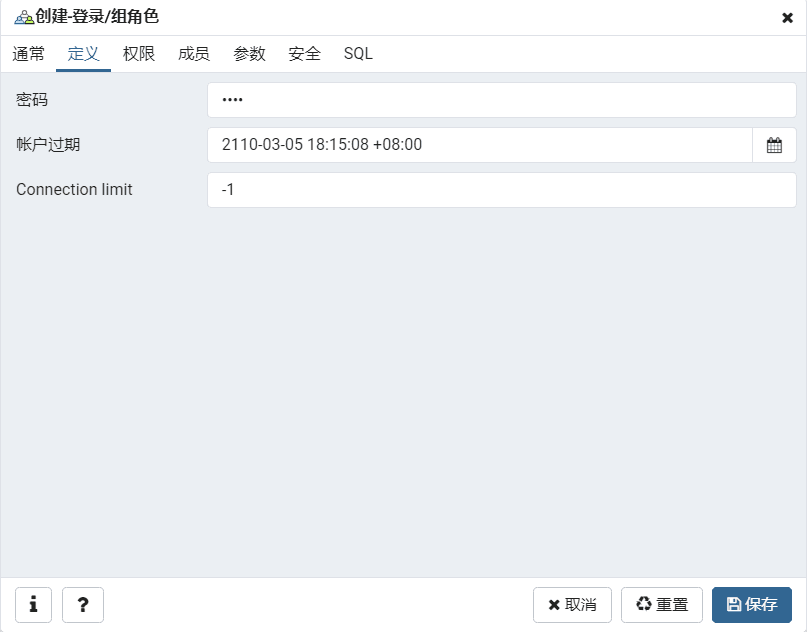Click the Connection limit input field
The image size is (807, 632).
coord(502,190)
